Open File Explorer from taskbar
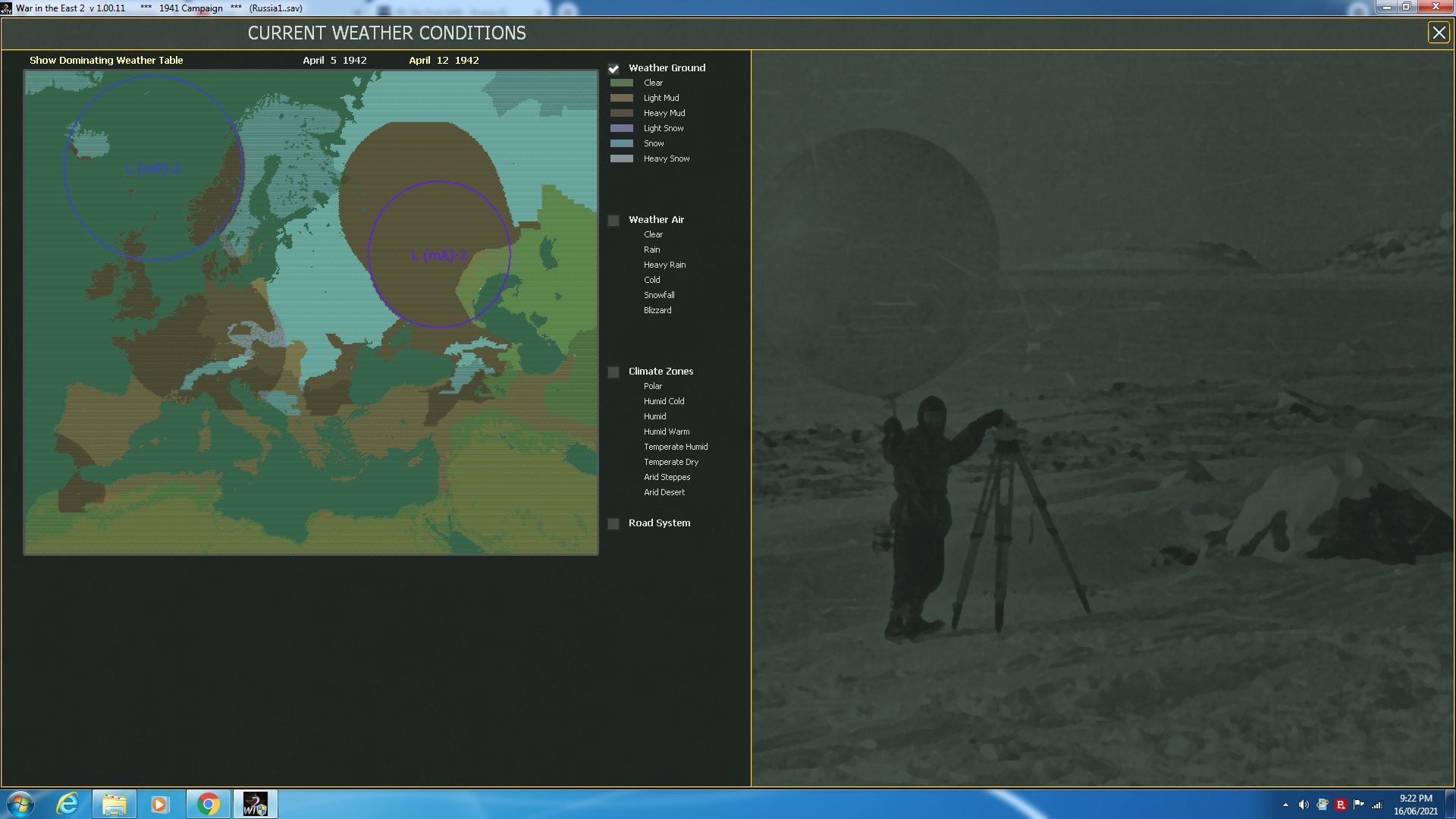 tap(114, 804)
